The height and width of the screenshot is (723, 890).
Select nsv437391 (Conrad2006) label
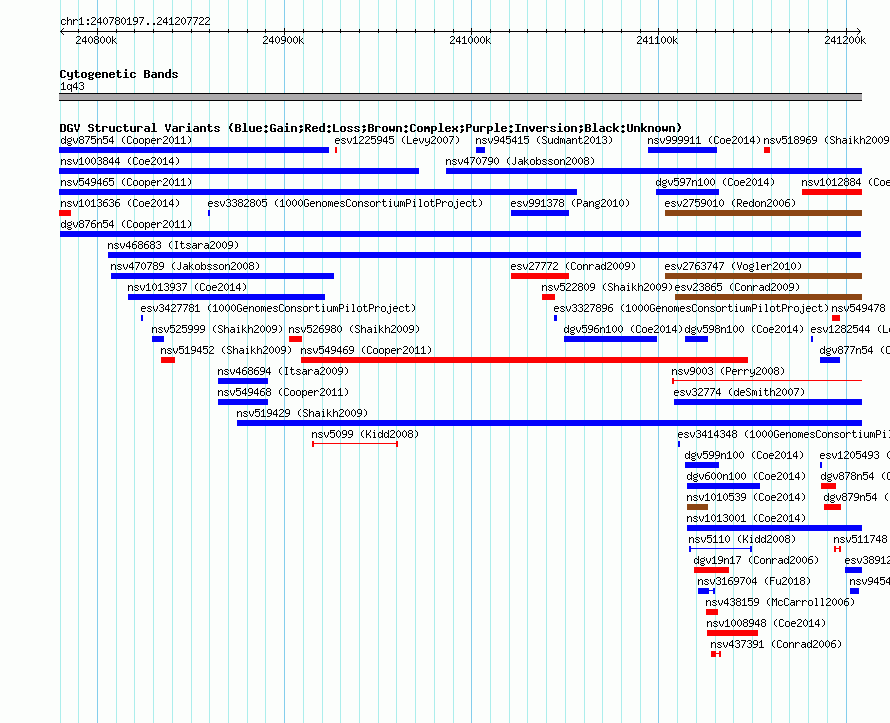click(x=776, y=644)
